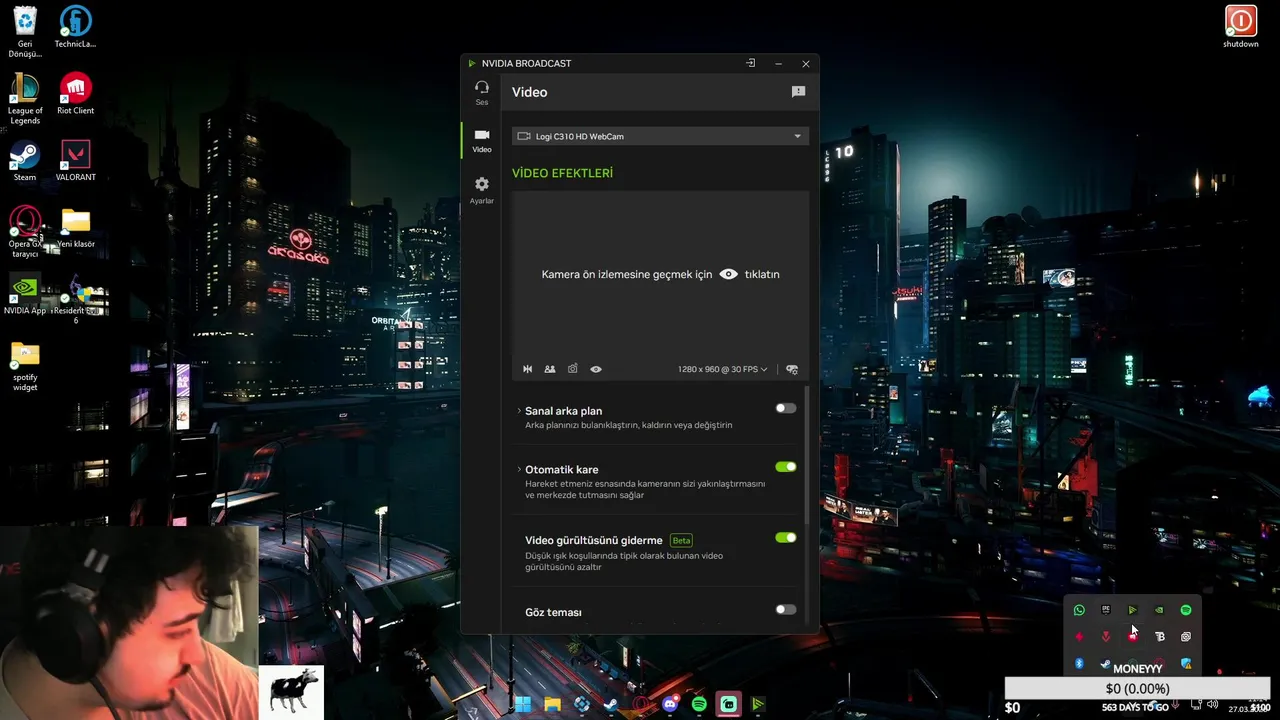Click the eye icon in preview message
This screenshot has width=1280, height=720.
click(x=729, y=274)
